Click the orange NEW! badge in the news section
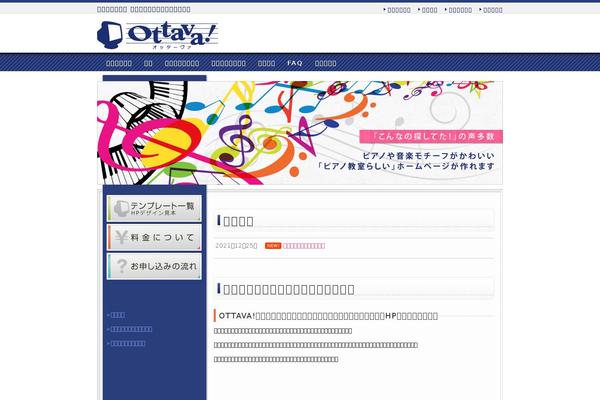Screen dimensions: 600x400 pos(273,246)
